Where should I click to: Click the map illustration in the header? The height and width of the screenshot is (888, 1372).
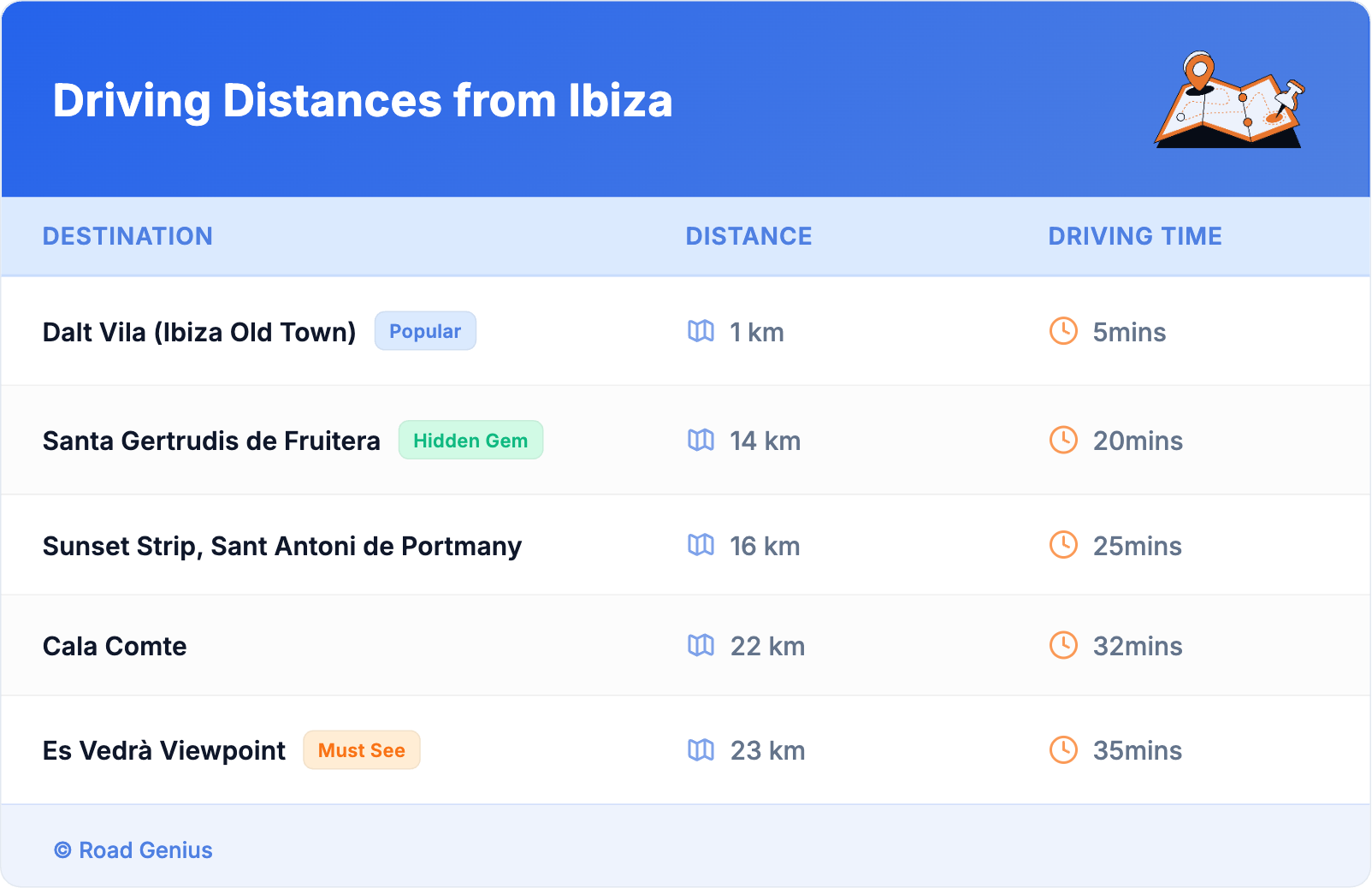point(1229,101)
